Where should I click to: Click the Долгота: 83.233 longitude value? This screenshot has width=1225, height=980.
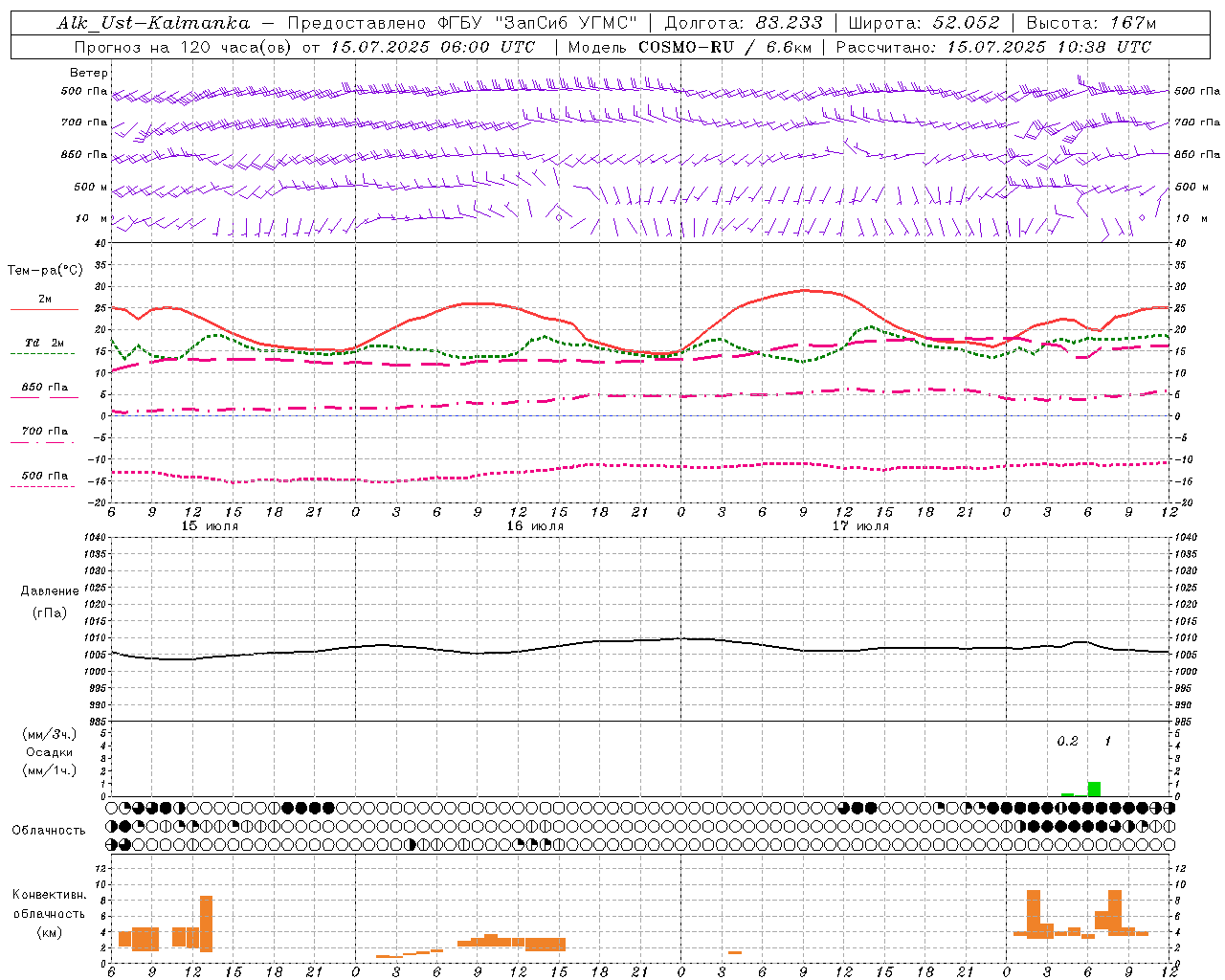743,23
